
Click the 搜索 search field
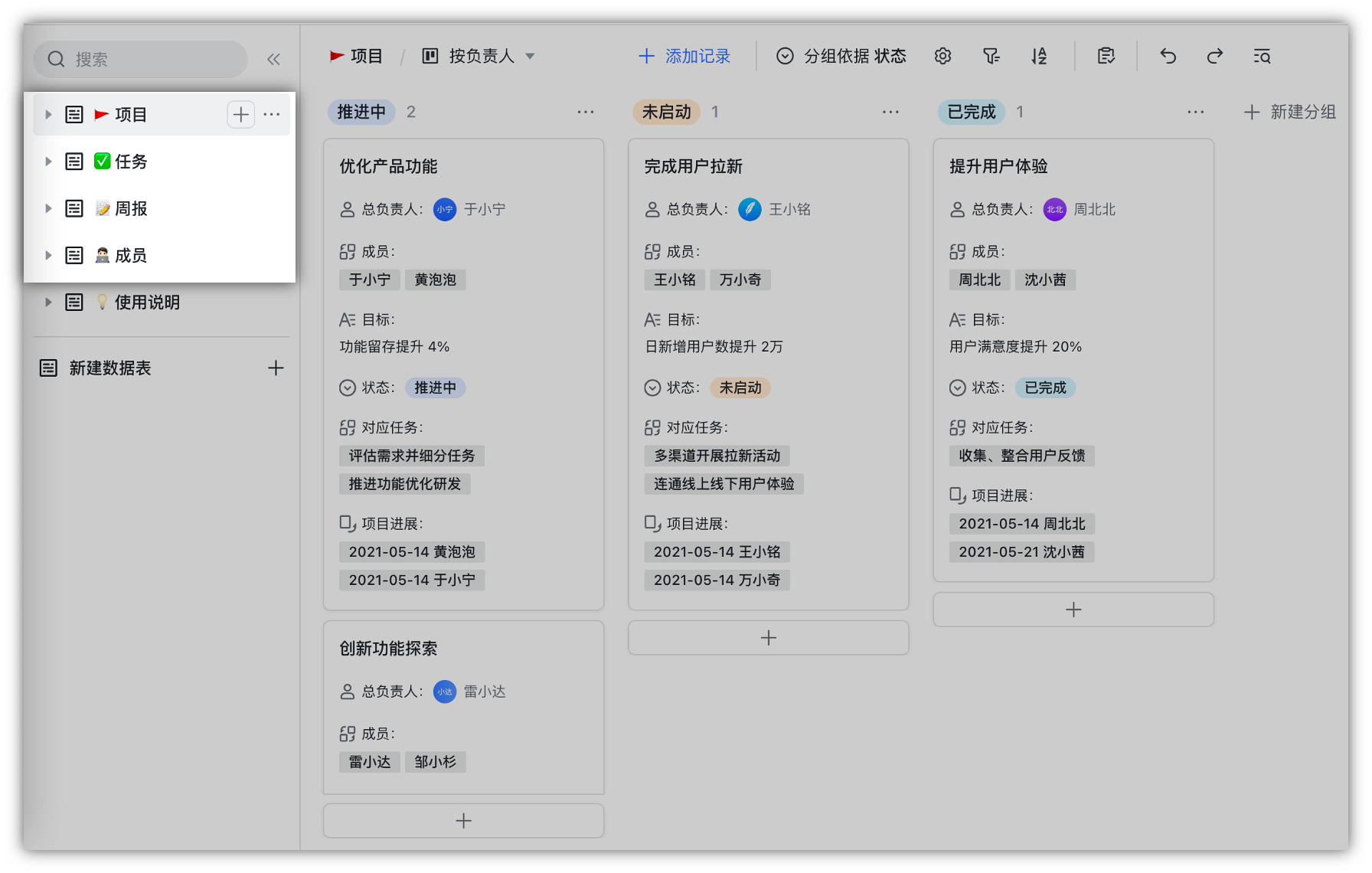[140, 59]
